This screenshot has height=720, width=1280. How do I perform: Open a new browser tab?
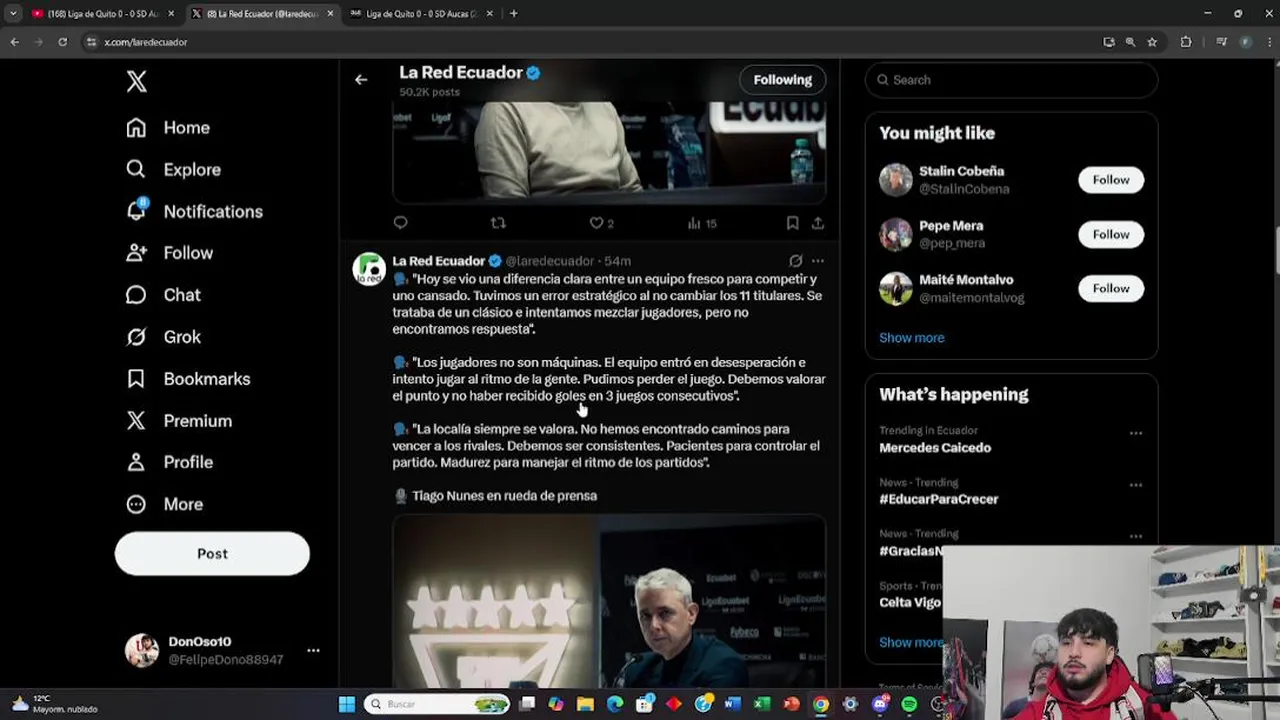(514, 14)
